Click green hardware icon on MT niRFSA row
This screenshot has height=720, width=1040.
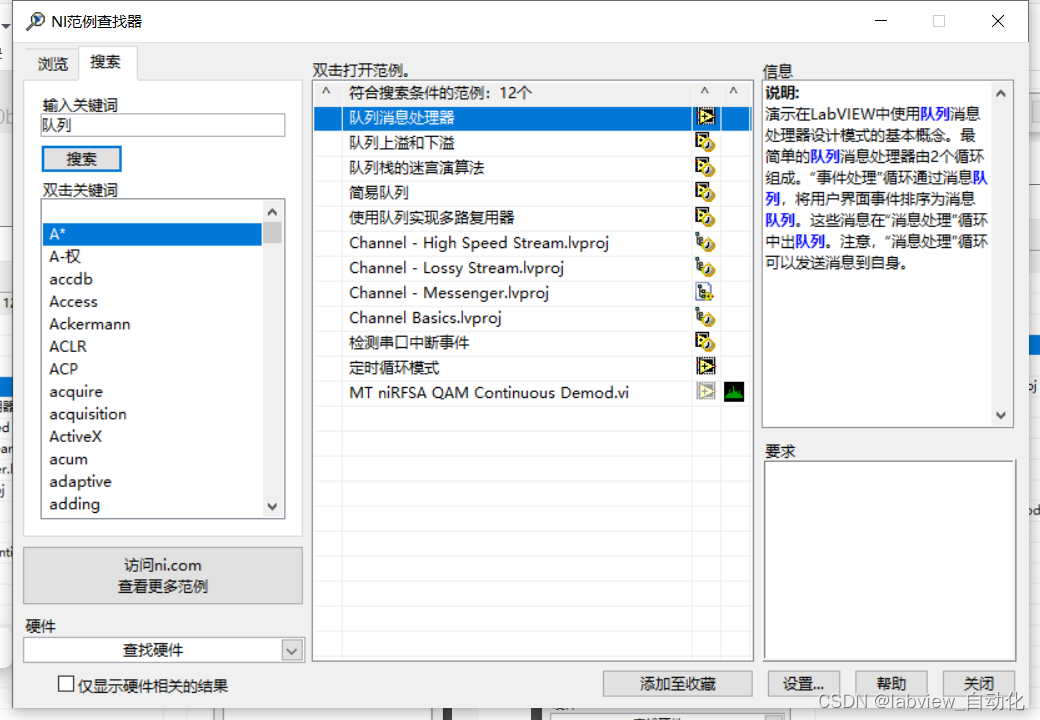pos(734,392)
